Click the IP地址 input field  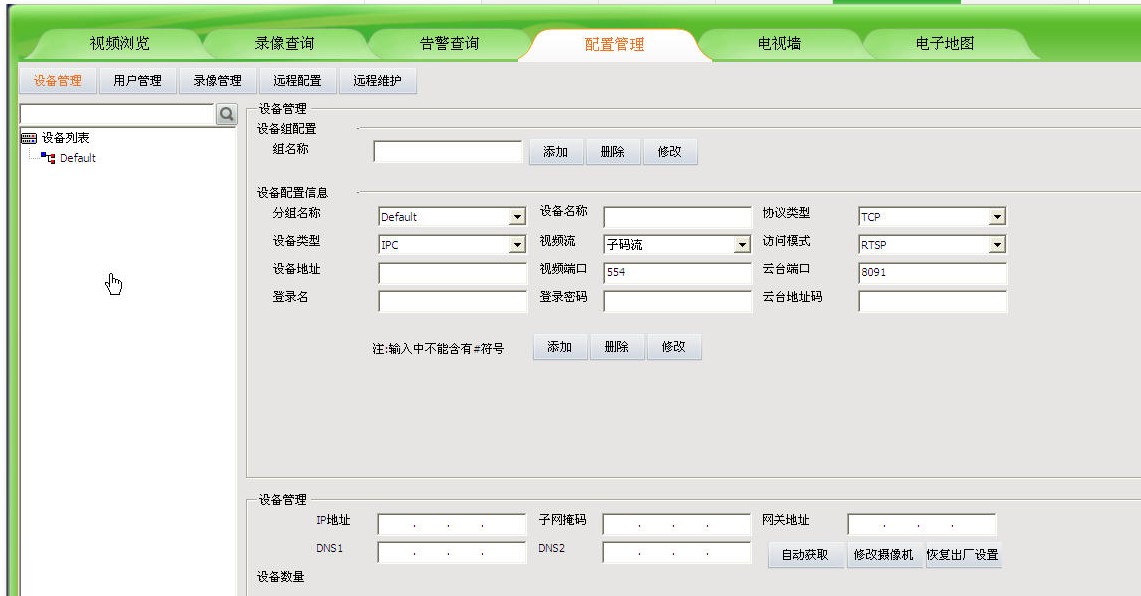coord(452,524)
